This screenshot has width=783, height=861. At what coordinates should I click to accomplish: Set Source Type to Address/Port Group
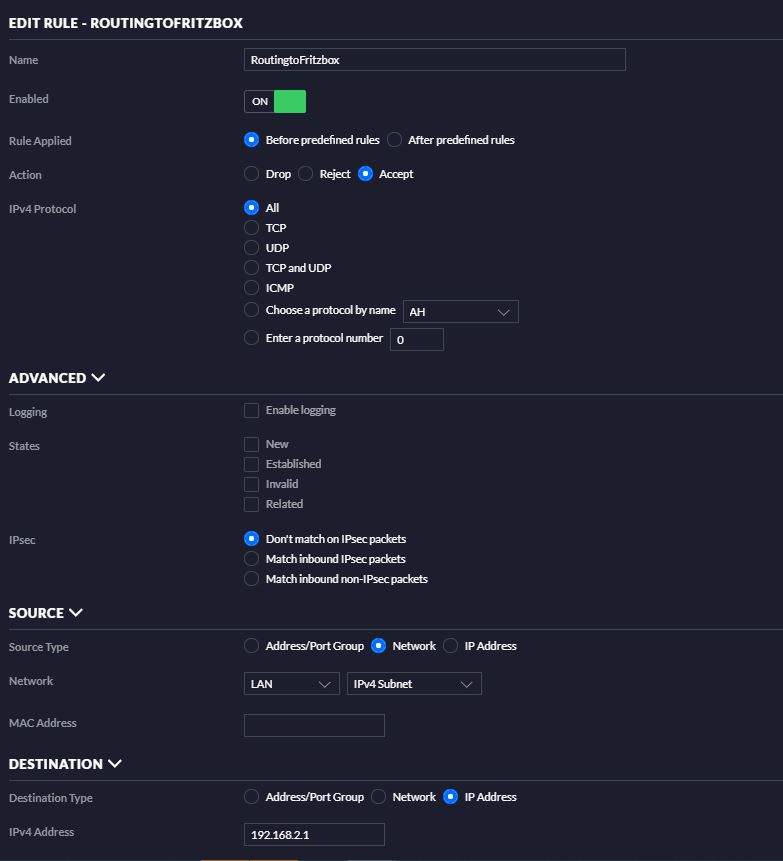pyautogui.click(x=251, y=646)
